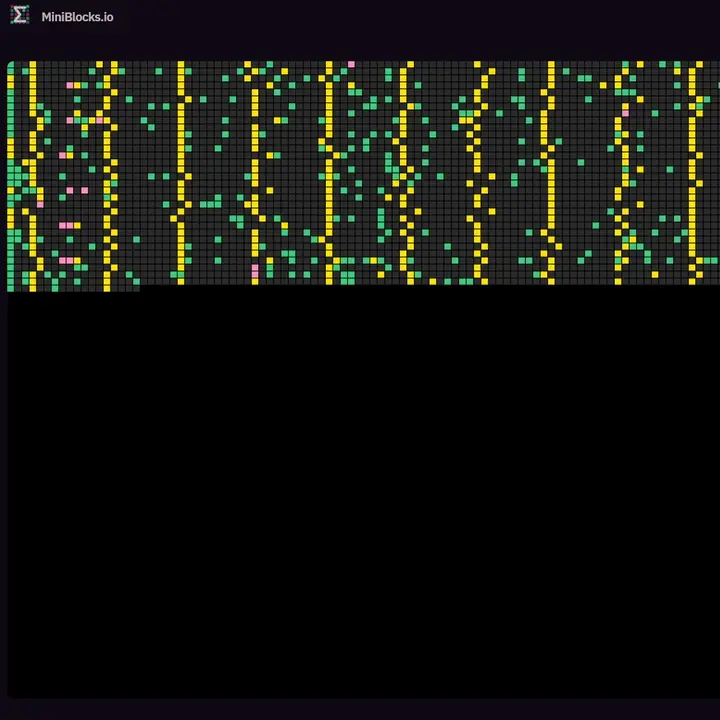
Task: Select the pink block in the top grid row
Action: click(x=351, y=64)
